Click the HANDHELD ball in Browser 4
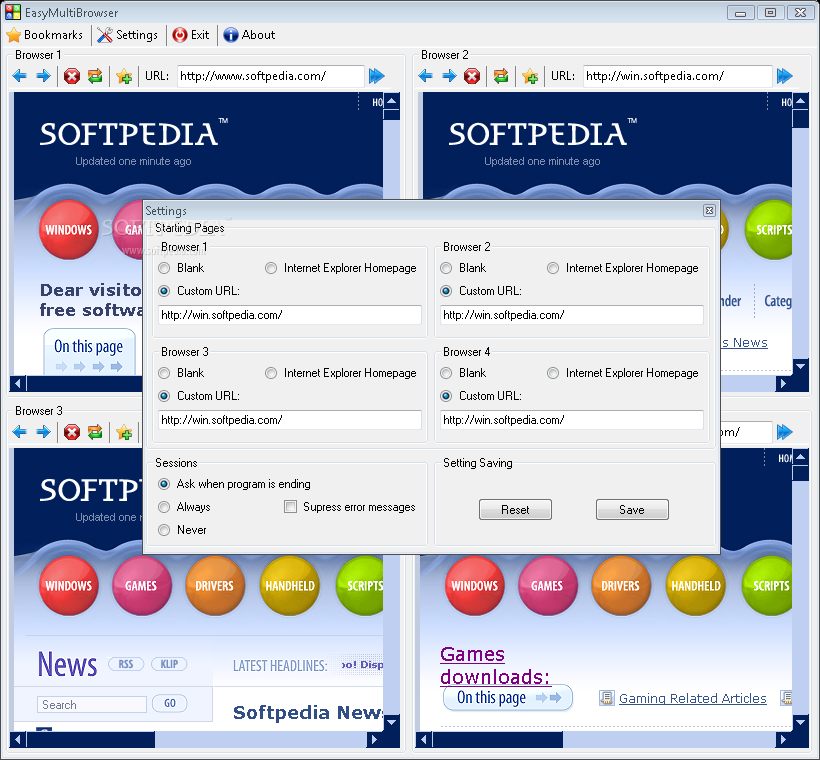 pos(696,586)
